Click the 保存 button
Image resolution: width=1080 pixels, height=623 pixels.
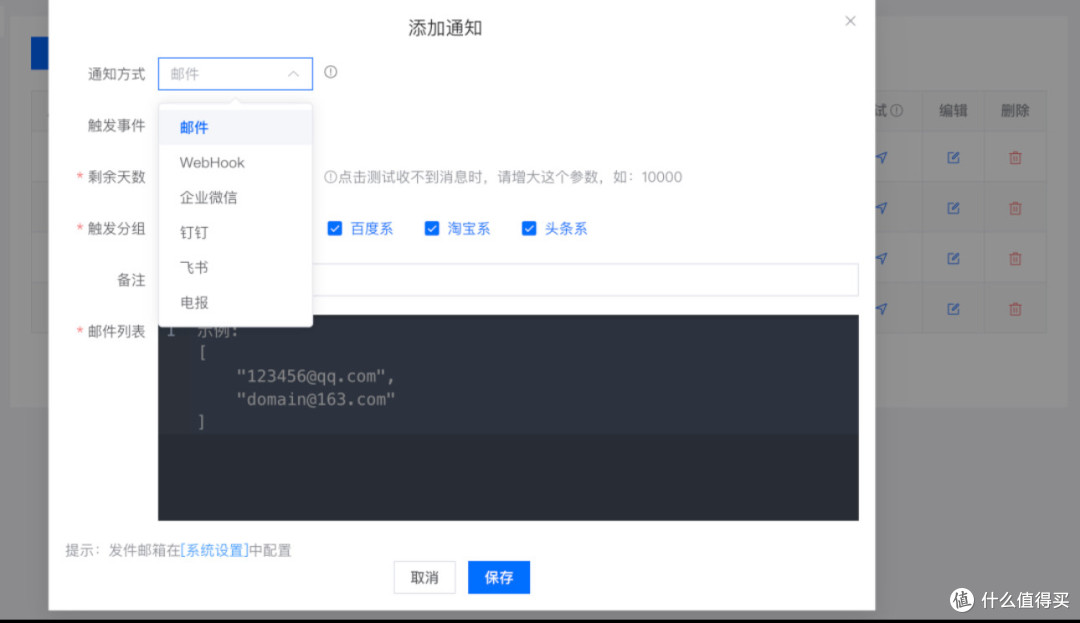click(499, 578)
